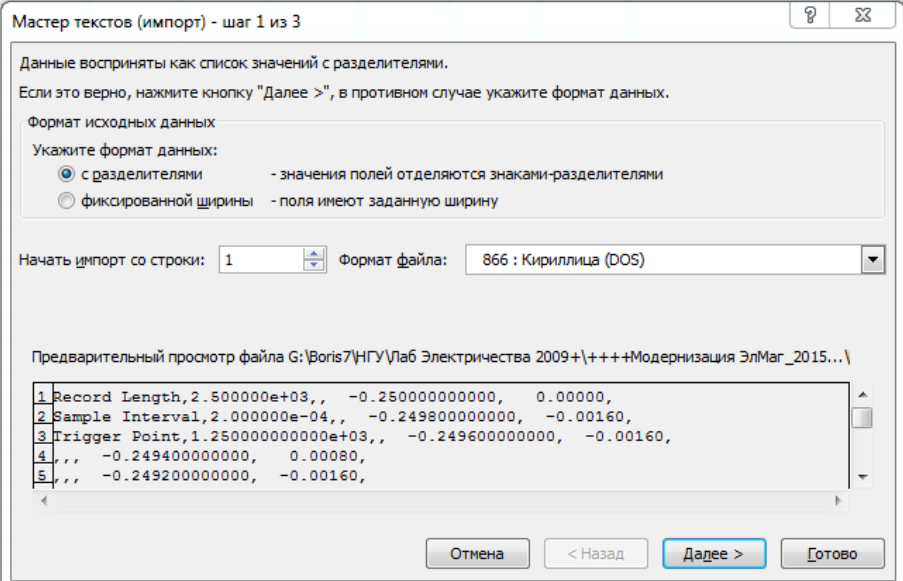
Task: Click the preview vertical scrollbar thumb
Action: [861, 417]
